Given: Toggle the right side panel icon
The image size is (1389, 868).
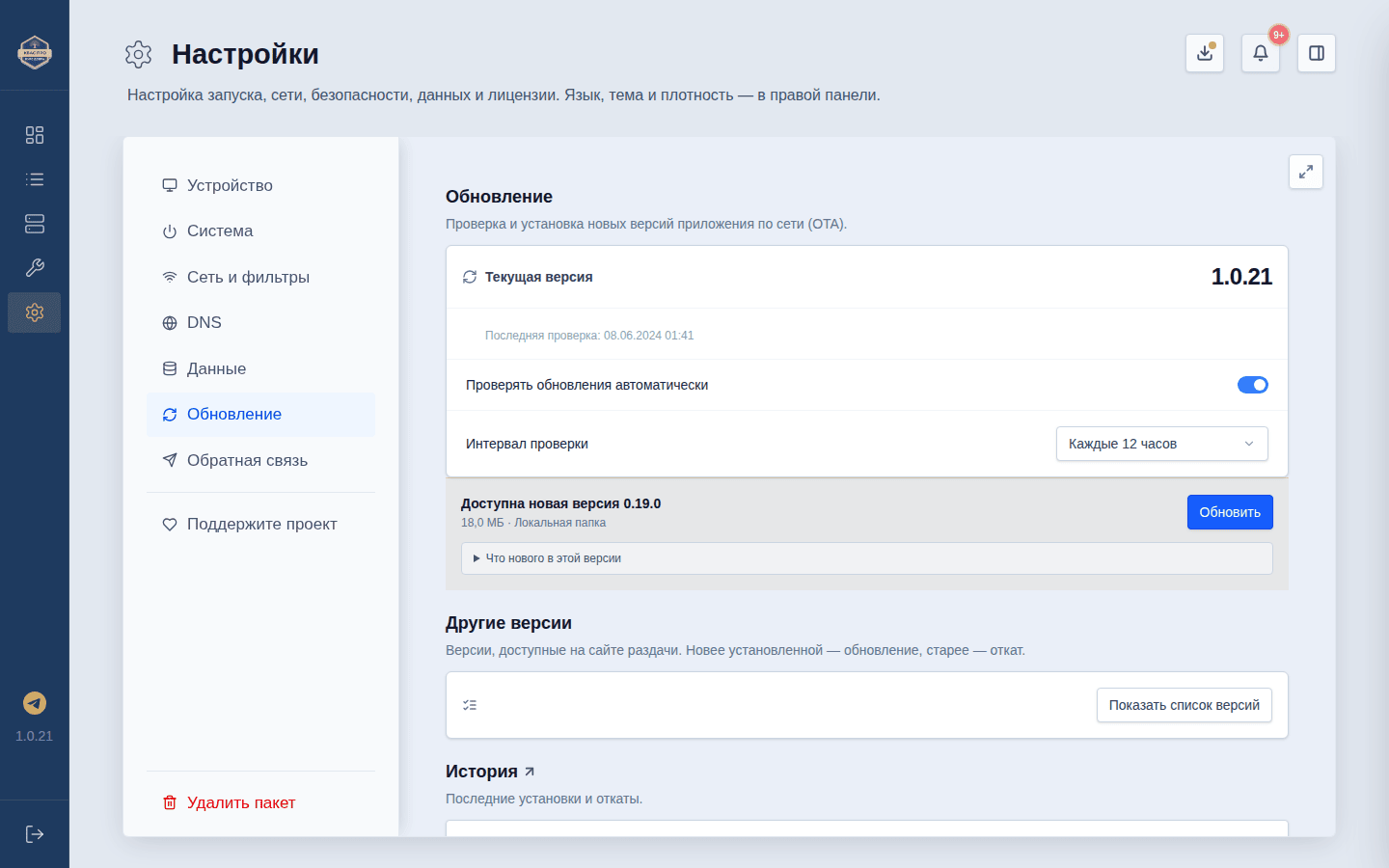Looking at the screenshot, I should (x=1317, y=53).
